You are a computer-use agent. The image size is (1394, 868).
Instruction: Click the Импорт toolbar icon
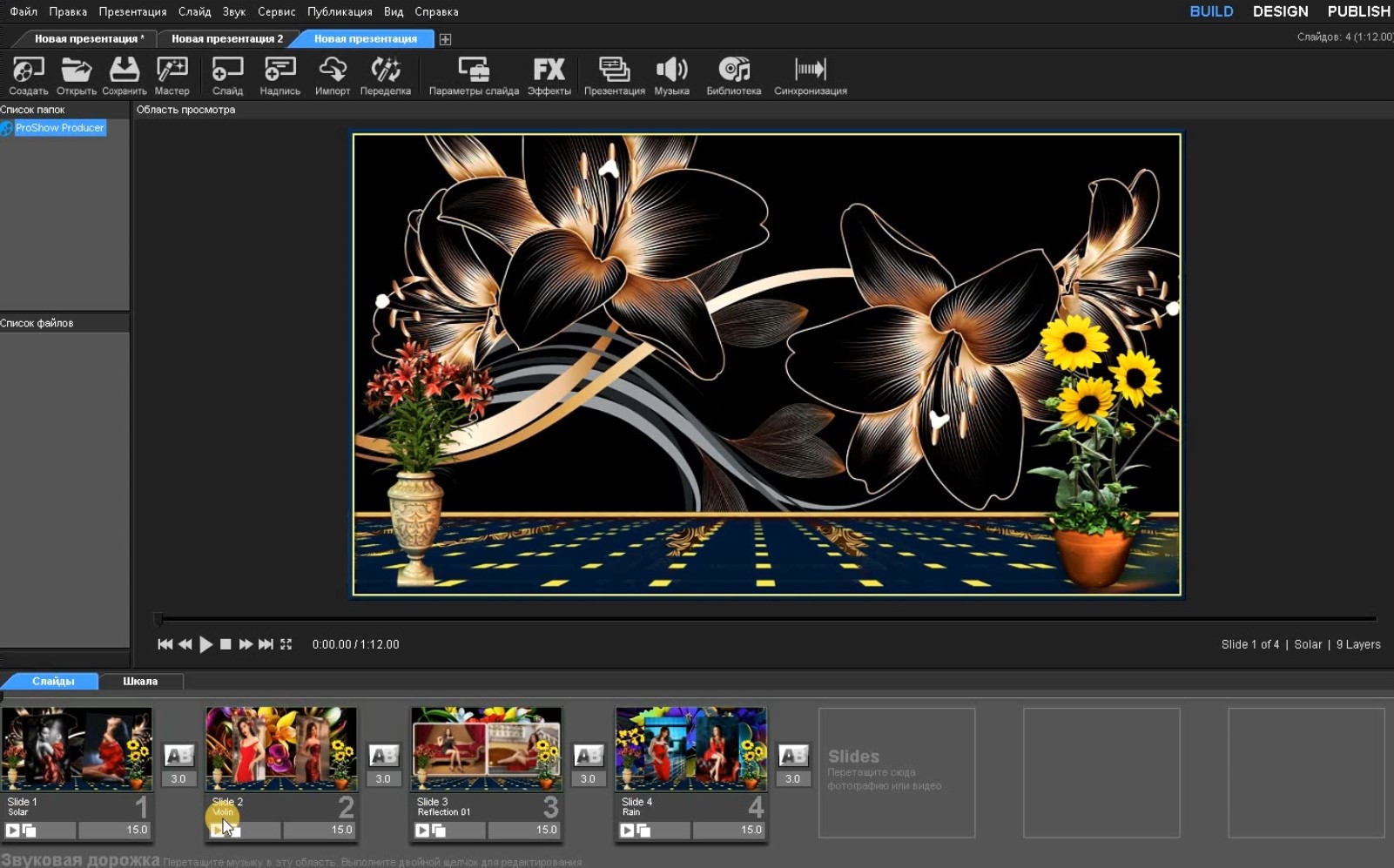click(x=333, y=76)
